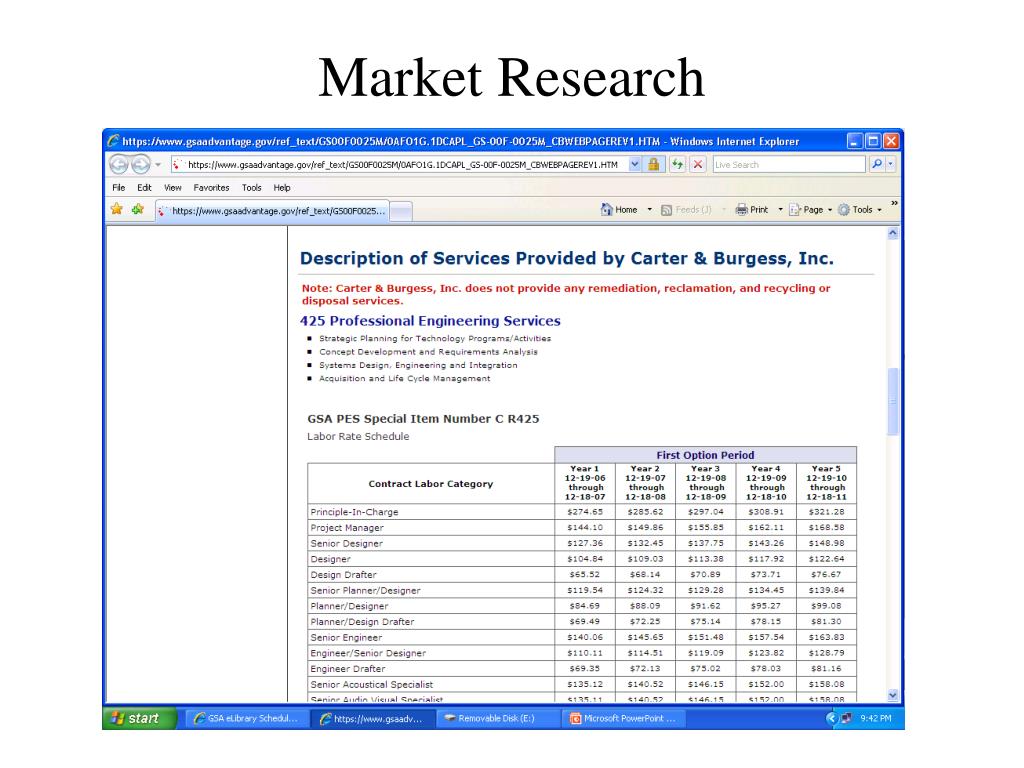Expand the address bar URL history dropdown

coord(635,165)
